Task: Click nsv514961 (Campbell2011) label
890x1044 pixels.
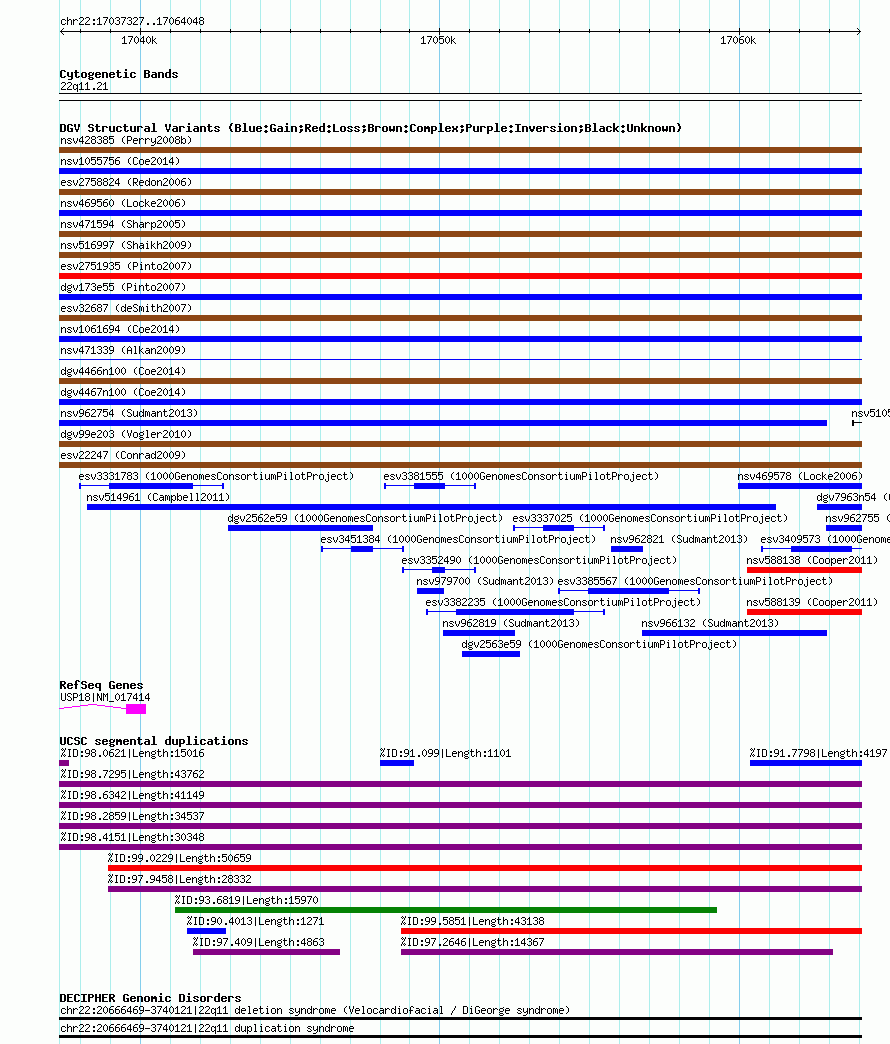Action: tap(158, 497)
